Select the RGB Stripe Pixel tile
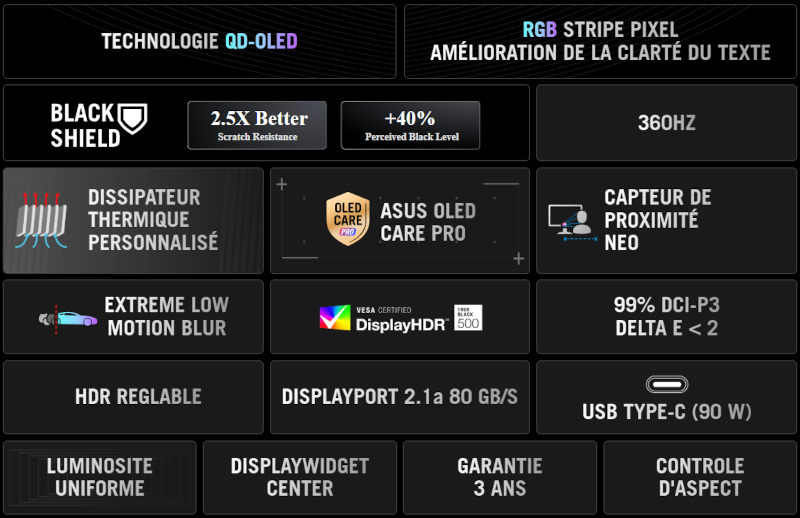 (600, 42)
